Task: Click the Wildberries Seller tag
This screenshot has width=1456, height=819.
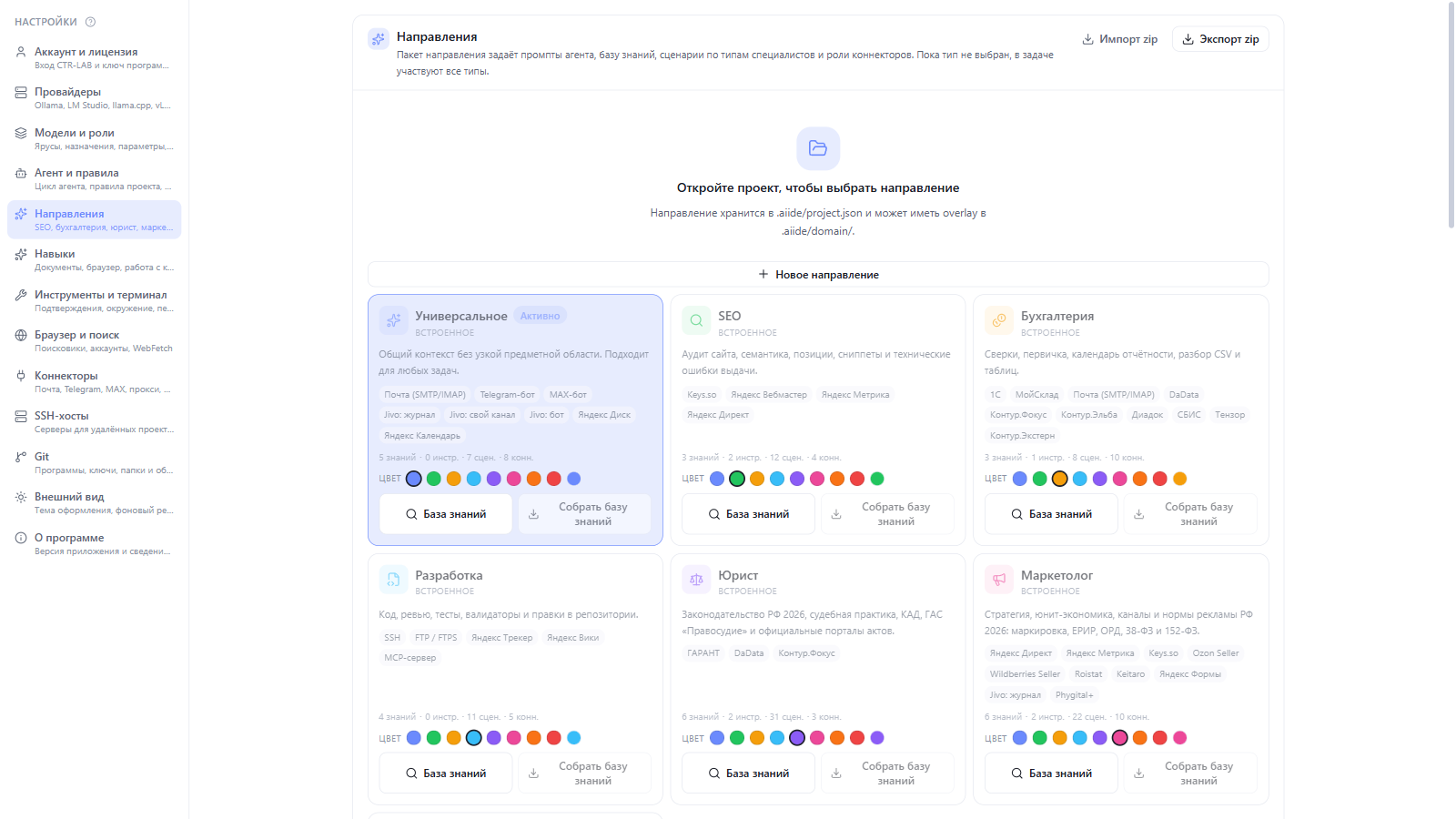Action: pos(1026,674)
